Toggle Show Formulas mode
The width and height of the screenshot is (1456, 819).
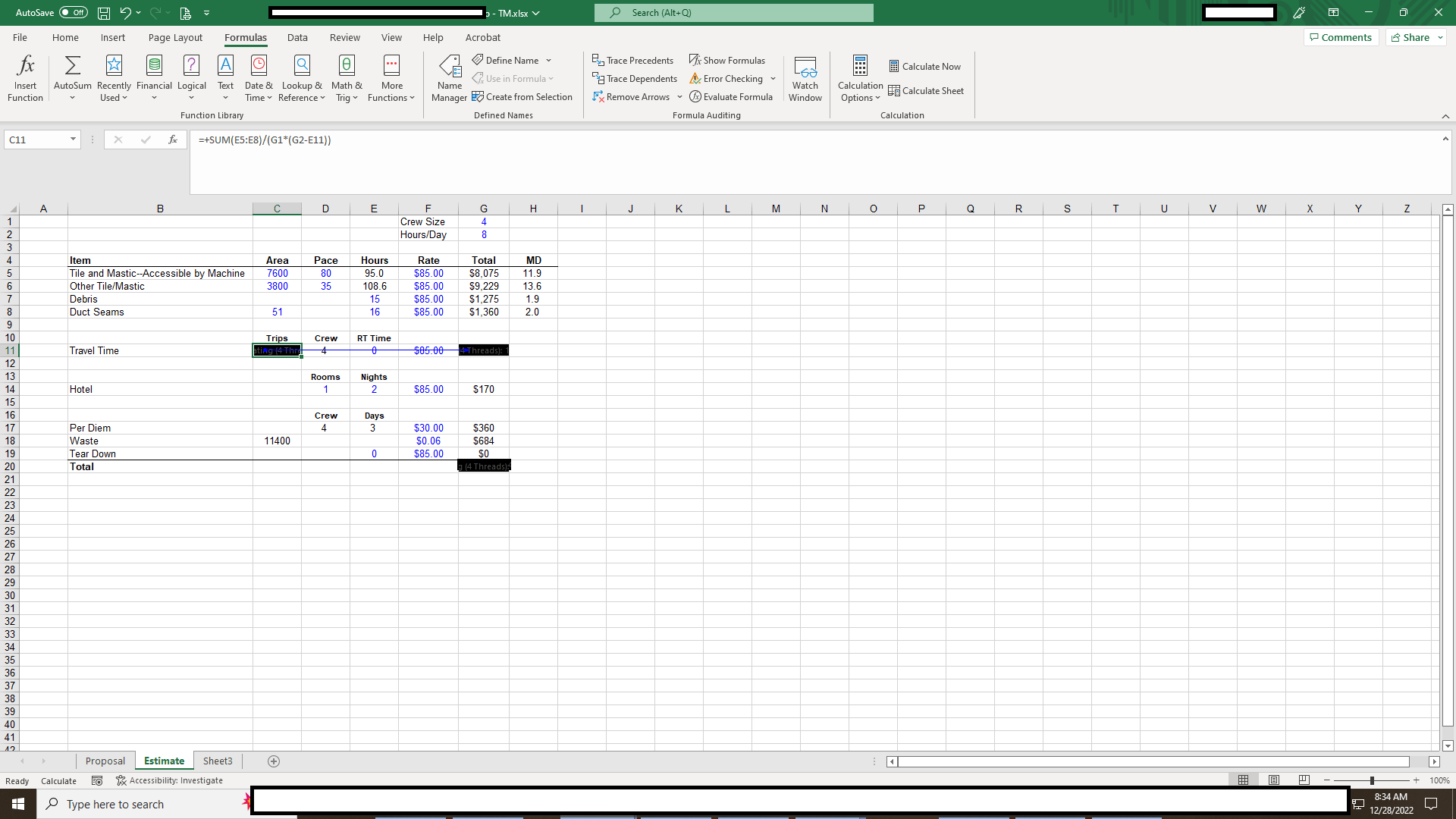[x=727, y=60]
